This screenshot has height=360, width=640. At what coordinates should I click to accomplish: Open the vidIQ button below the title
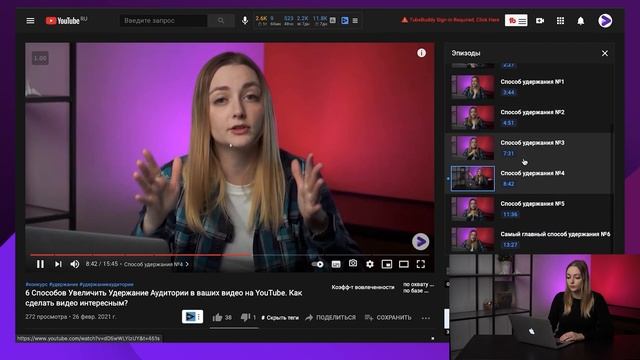coord(192,316)
